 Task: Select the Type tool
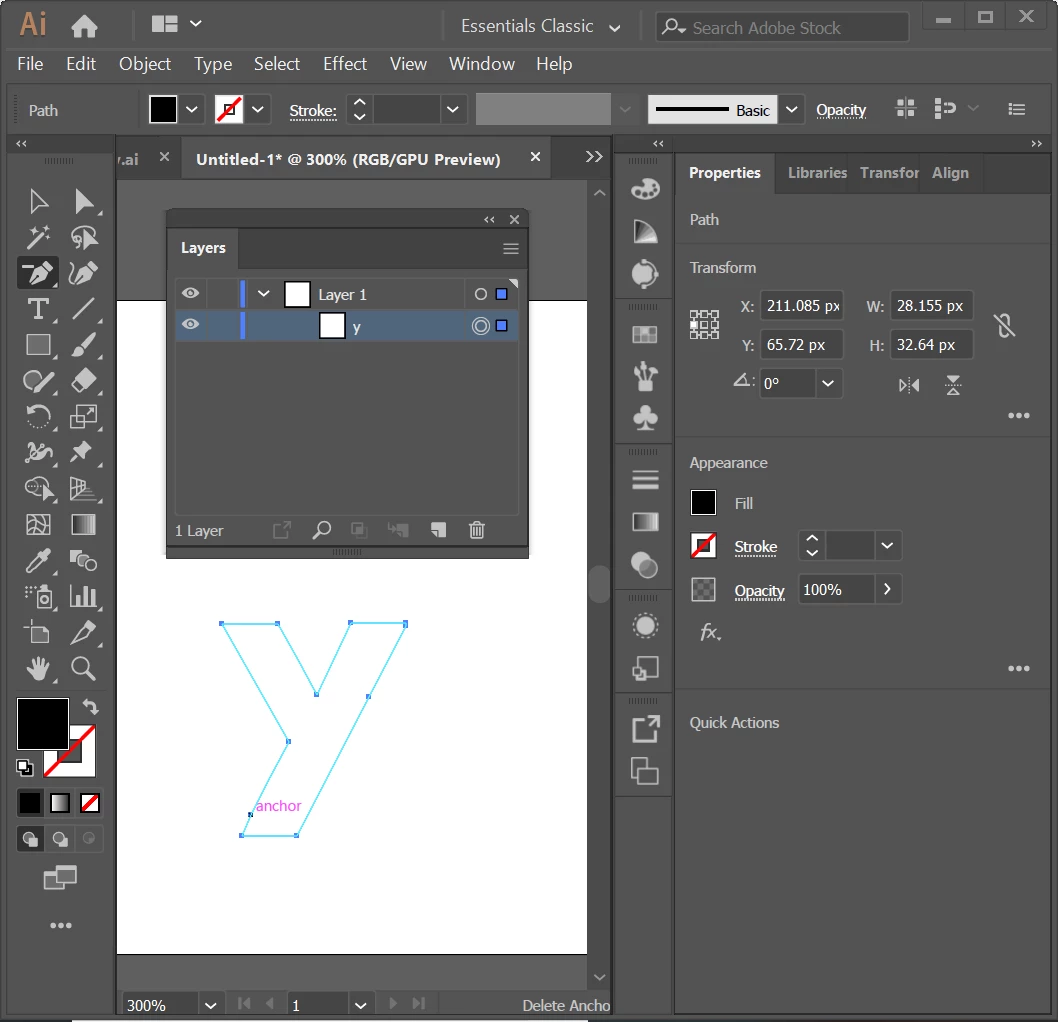(x=38, y=309)
